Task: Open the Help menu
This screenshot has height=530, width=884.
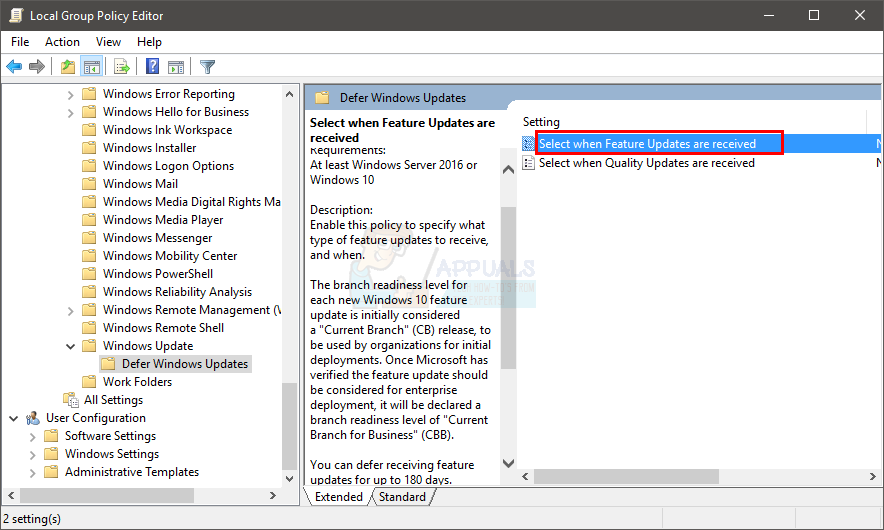Action: [149, 42]
